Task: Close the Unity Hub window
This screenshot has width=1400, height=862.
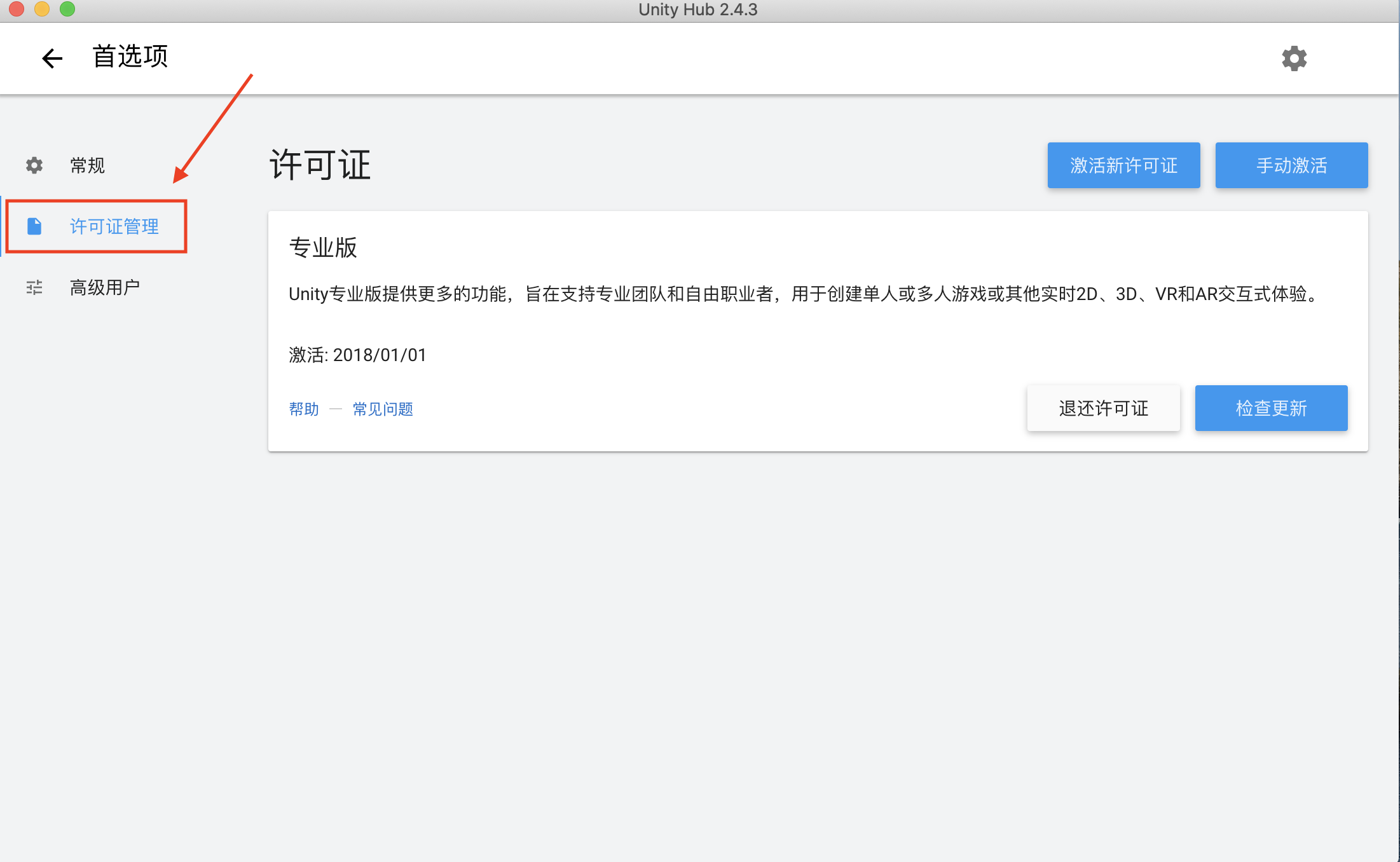Action: click(x=17, y=9)
